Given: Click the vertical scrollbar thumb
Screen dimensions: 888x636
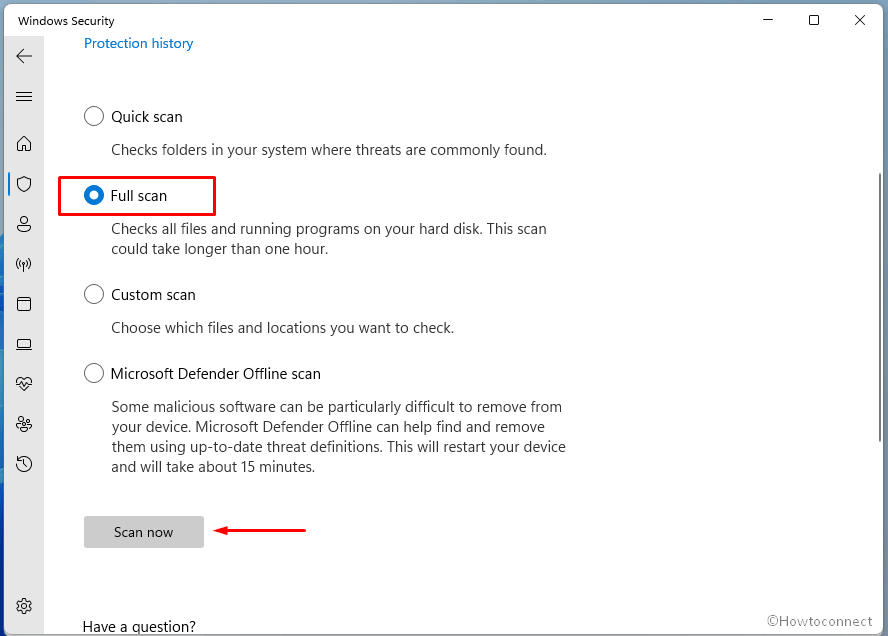Looking at the screenshot, I should [880, 306].
